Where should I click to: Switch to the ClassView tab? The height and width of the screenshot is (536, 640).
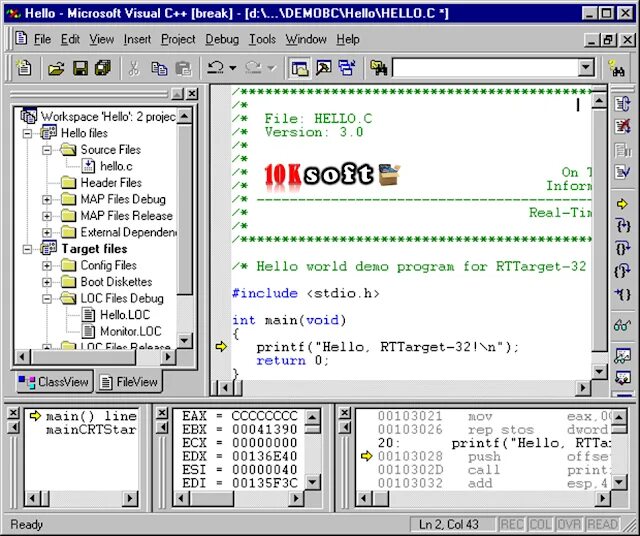pos(54,382)
